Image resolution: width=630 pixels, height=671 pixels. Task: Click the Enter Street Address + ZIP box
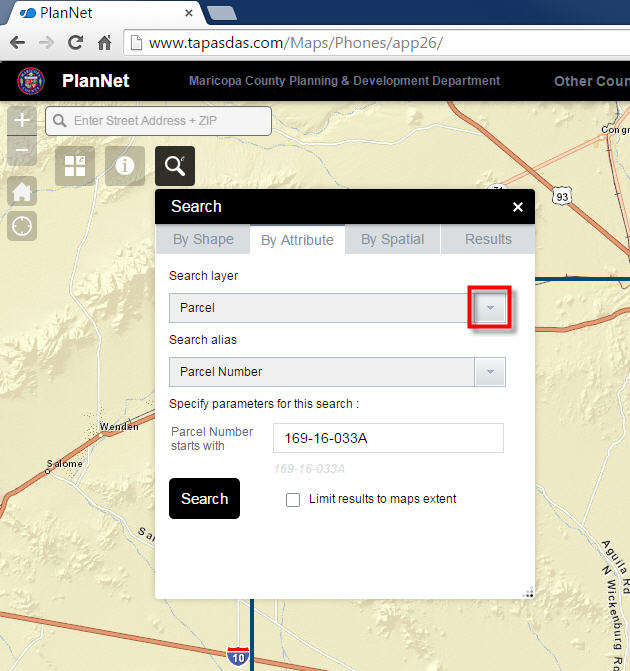click(x=158, y=121)
